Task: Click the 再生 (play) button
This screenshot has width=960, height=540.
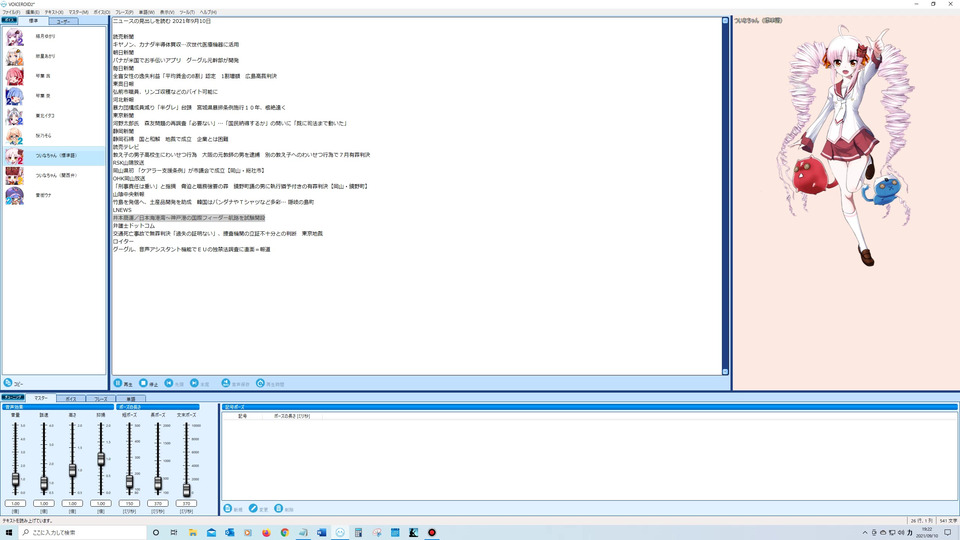Action: pos(123,384)
